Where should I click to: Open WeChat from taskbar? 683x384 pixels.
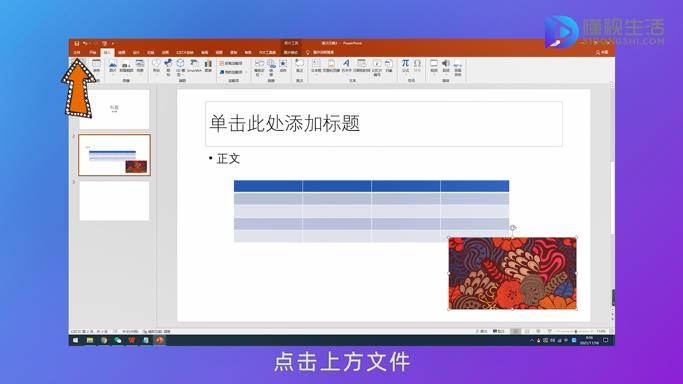[x=118, y=340]
